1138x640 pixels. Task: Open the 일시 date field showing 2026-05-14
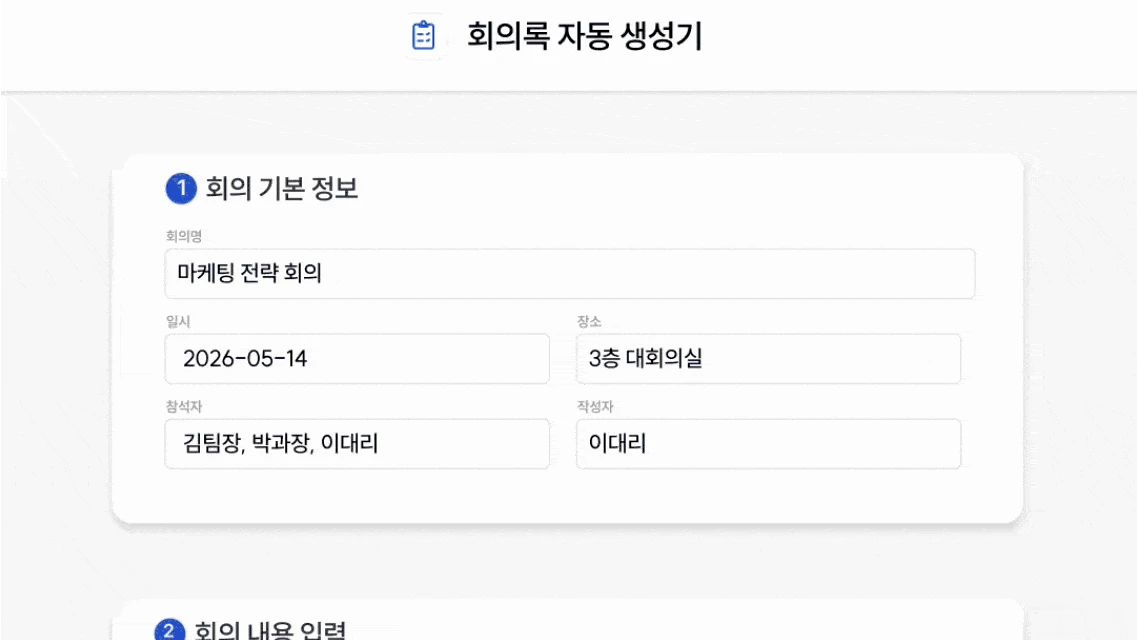357,358
